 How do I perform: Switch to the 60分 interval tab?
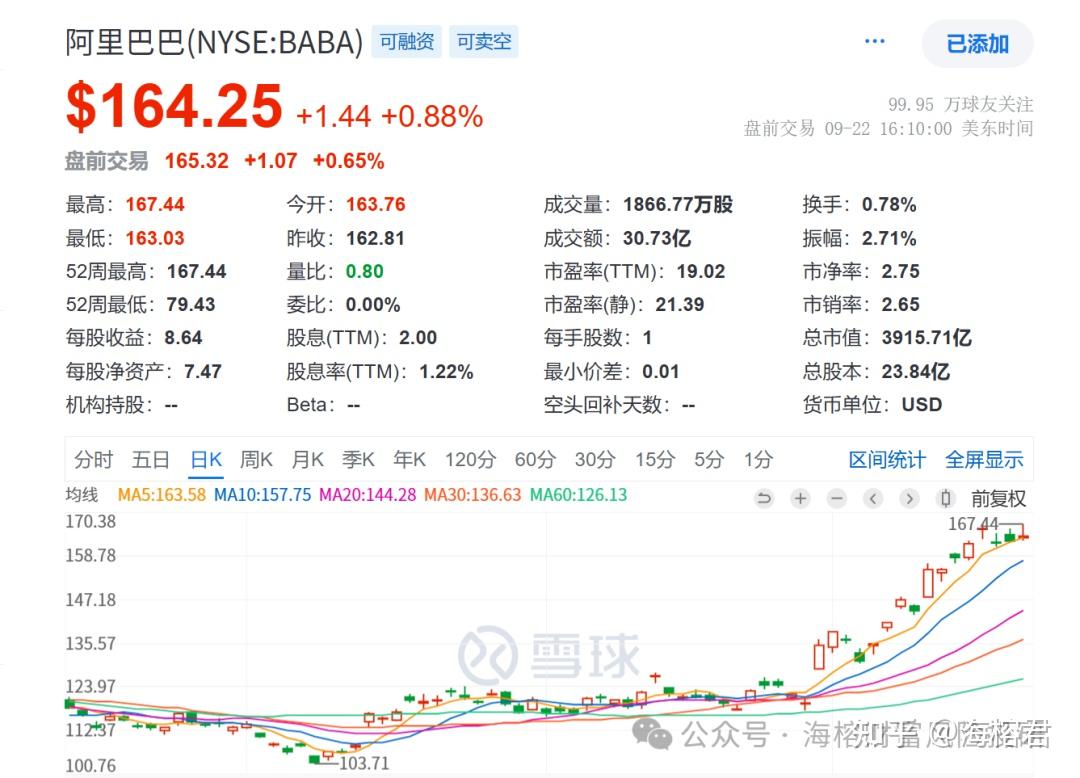pyautogui.click(x=535, y=459)
